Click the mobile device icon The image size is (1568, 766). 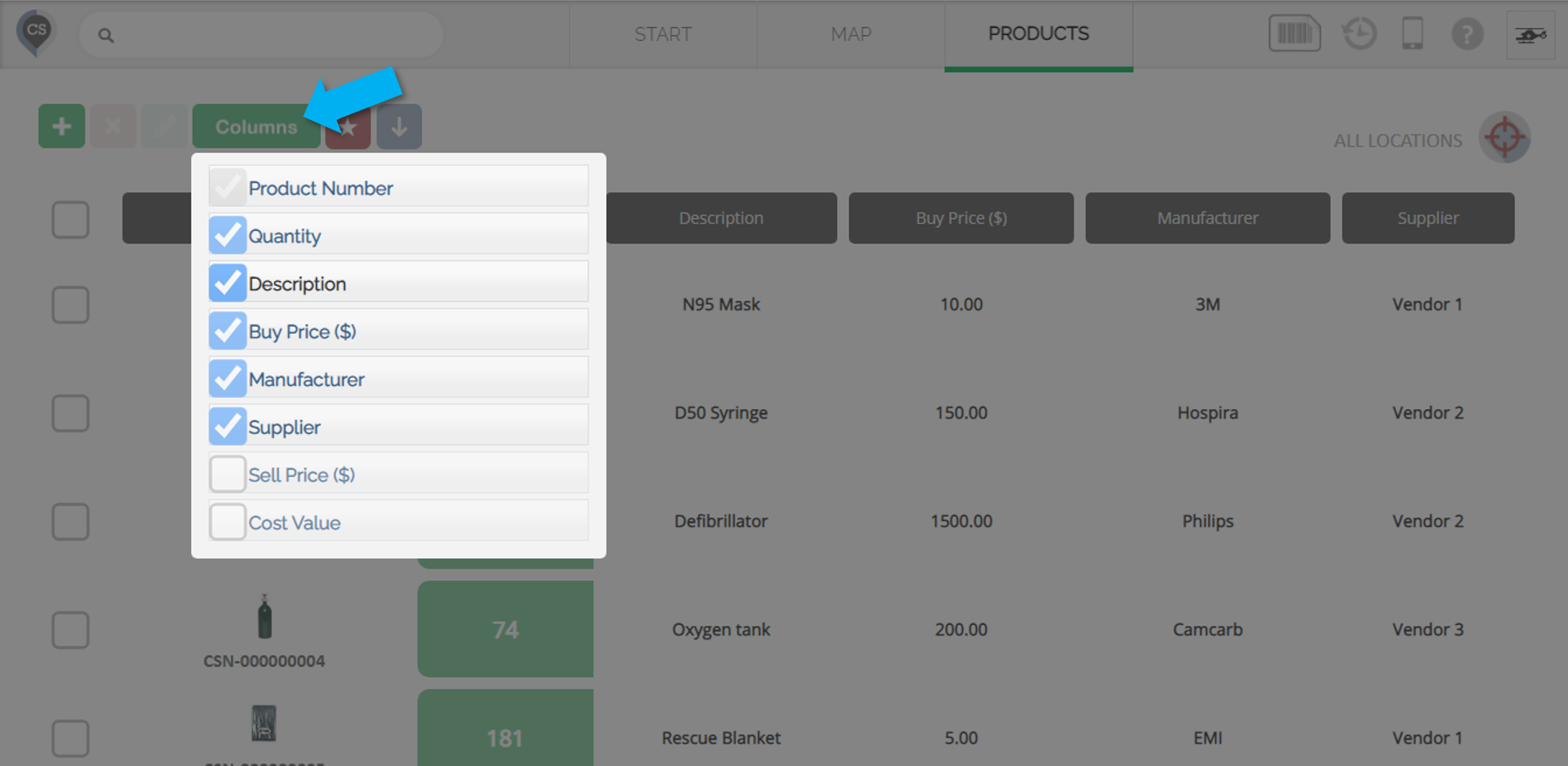(x=1412, y=34)
